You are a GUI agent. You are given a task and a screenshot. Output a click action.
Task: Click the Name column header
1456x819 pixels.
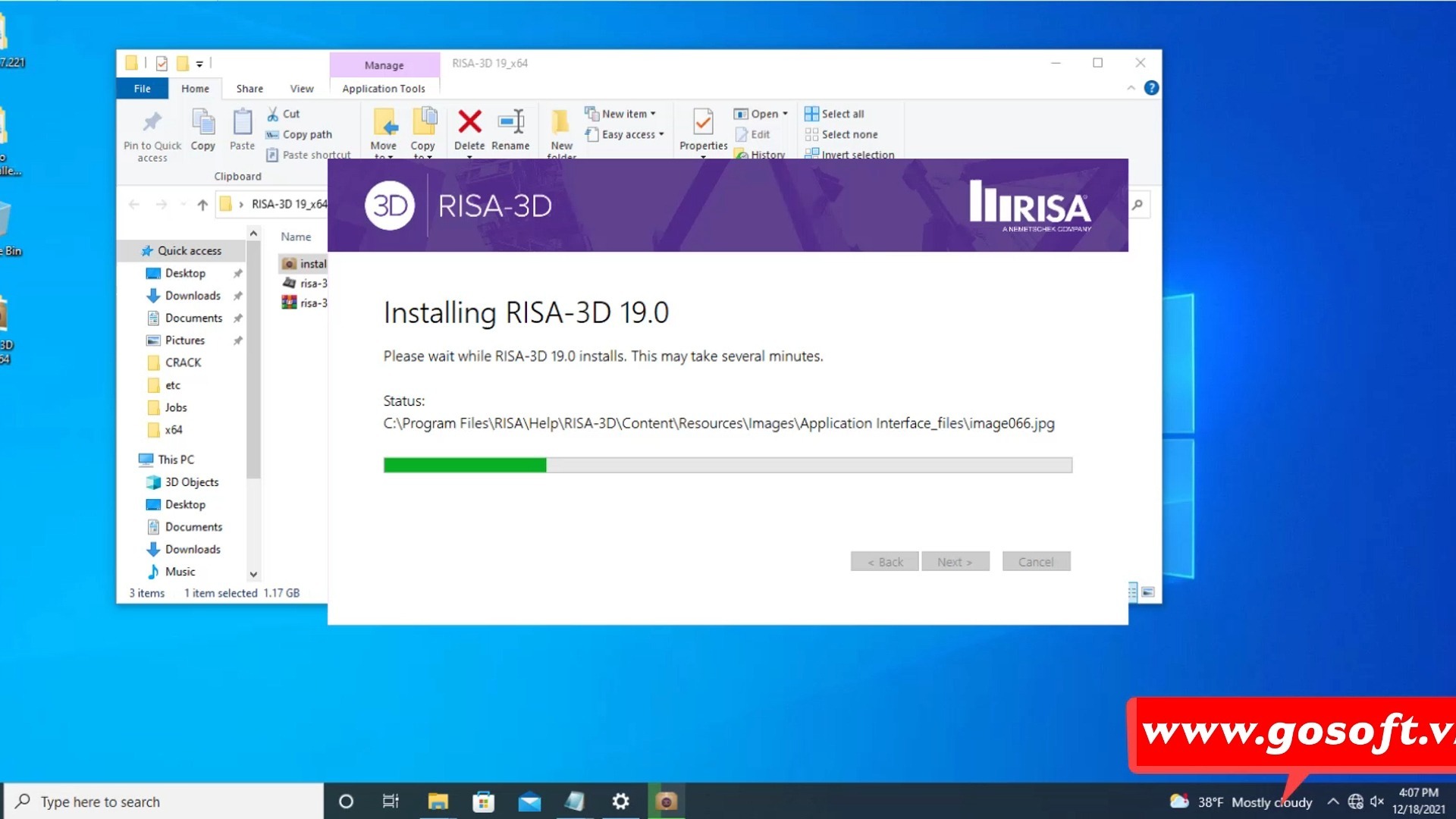pos(296,237)
